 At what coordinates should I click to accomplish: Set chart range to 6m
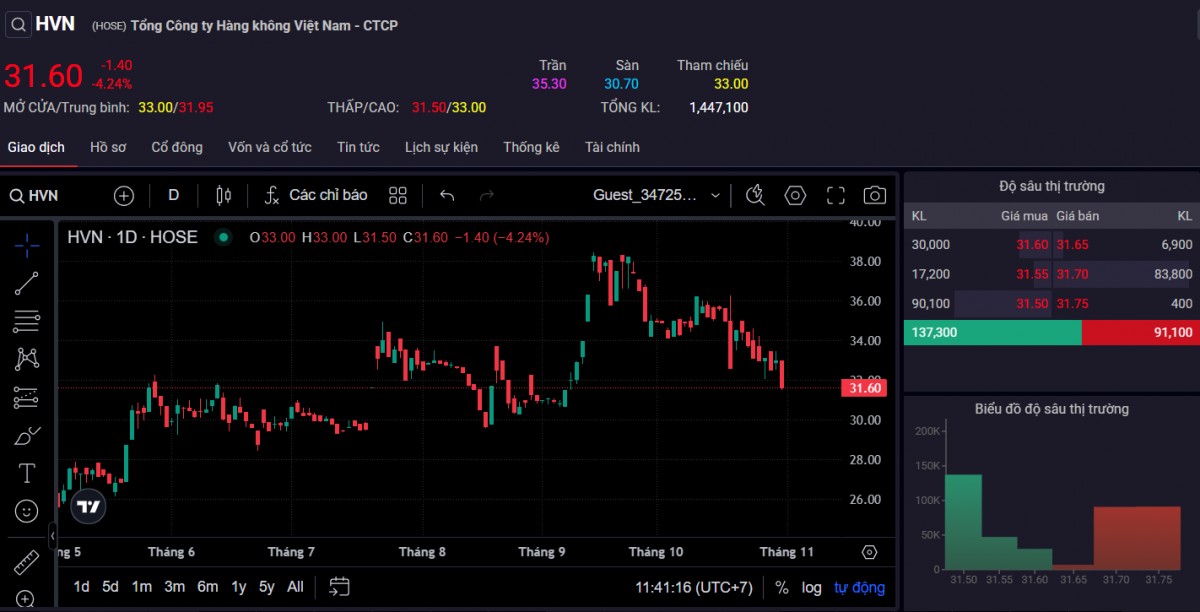[x=207, y=587]
